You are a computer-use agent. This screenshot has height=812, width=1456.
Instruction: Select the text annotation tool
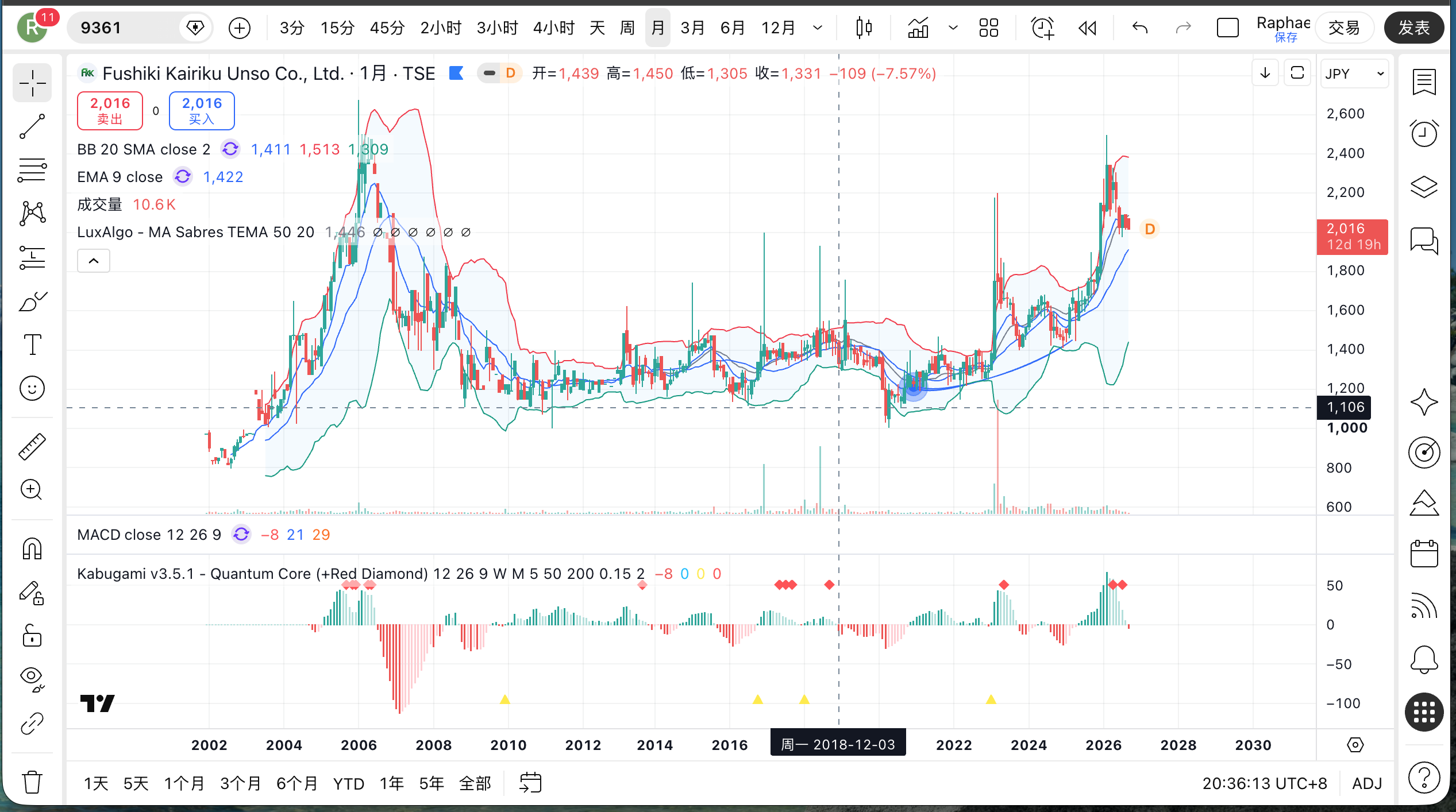click(x=32, y=345)
